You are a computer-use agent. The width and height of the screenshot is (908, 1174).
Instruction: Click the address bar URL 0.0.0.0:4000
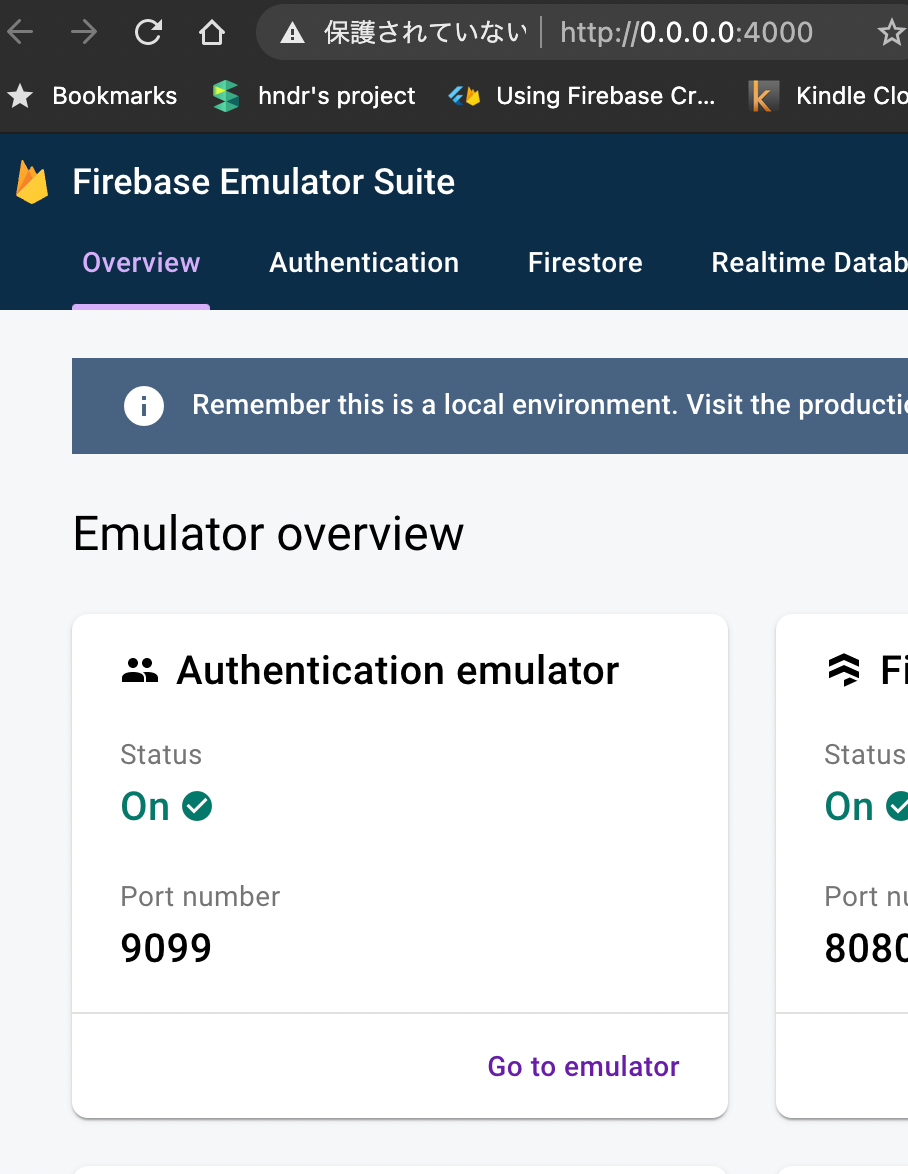(686, 32)
